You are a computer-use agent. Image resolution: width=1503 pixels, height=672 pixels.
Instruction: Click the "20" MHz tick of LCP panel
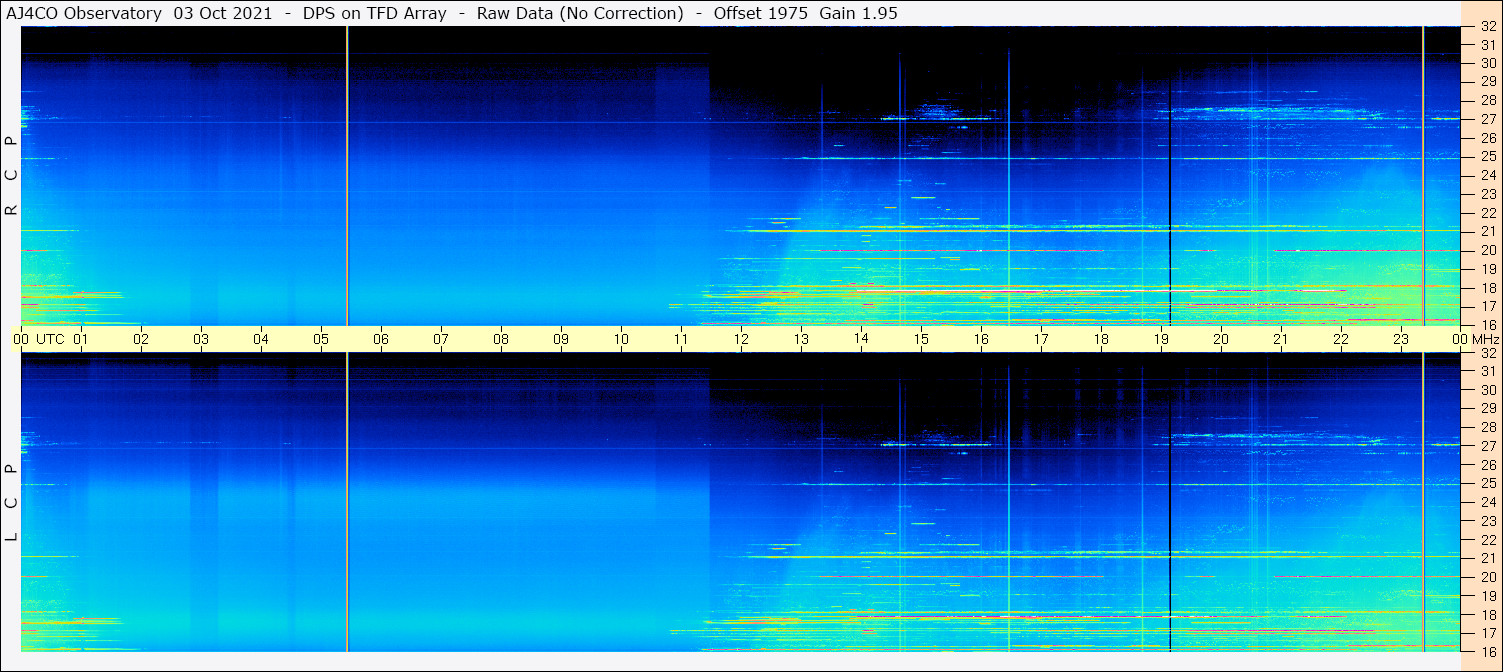tap(1488, 577)
